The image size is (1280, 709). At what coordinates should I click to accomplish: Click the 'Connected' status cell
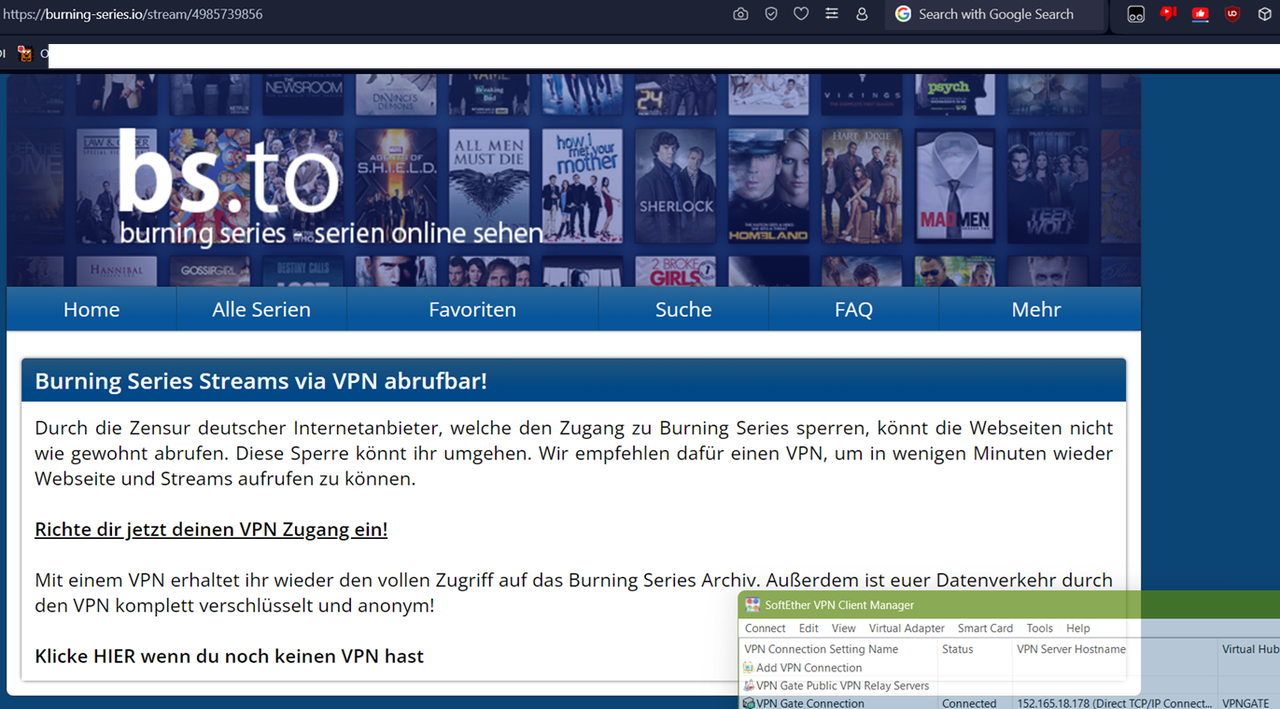[x=969, y=703]
